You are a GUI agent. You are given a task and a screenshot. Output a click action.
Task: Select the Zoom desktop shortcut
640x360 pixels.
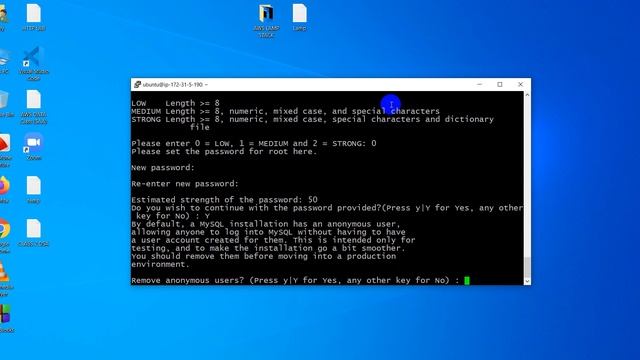(x=33, y=146)
